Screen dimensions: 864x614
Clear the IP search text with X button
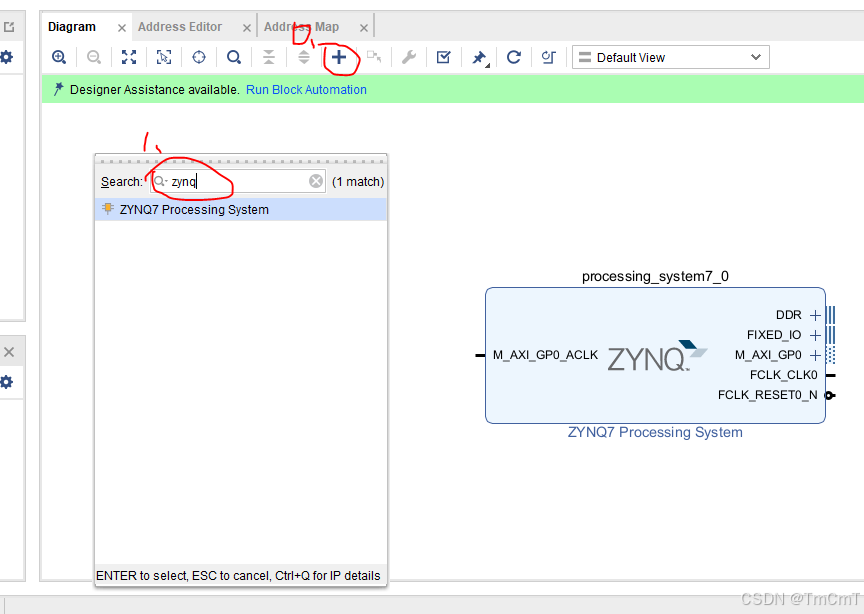pos(316,181)
